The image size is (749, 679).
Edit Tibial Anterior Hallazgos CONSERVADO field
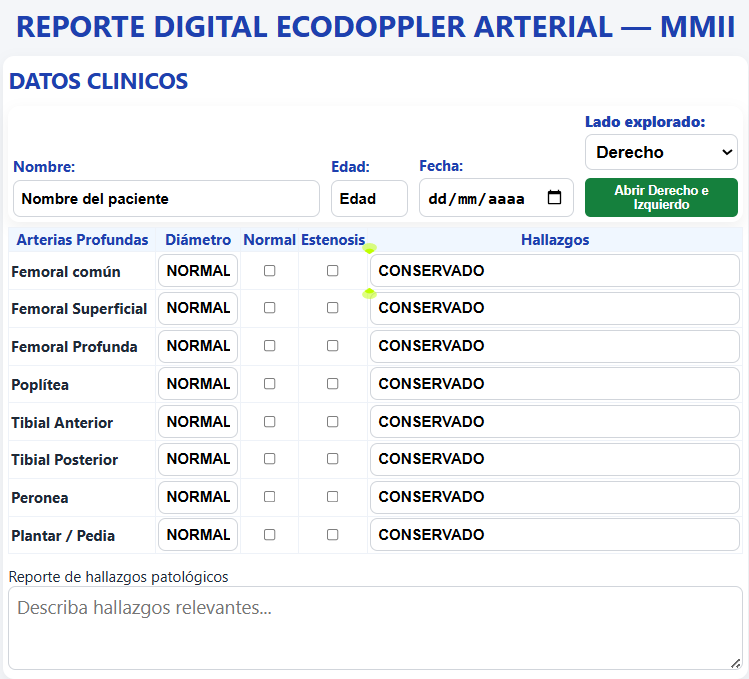[554, 422]
